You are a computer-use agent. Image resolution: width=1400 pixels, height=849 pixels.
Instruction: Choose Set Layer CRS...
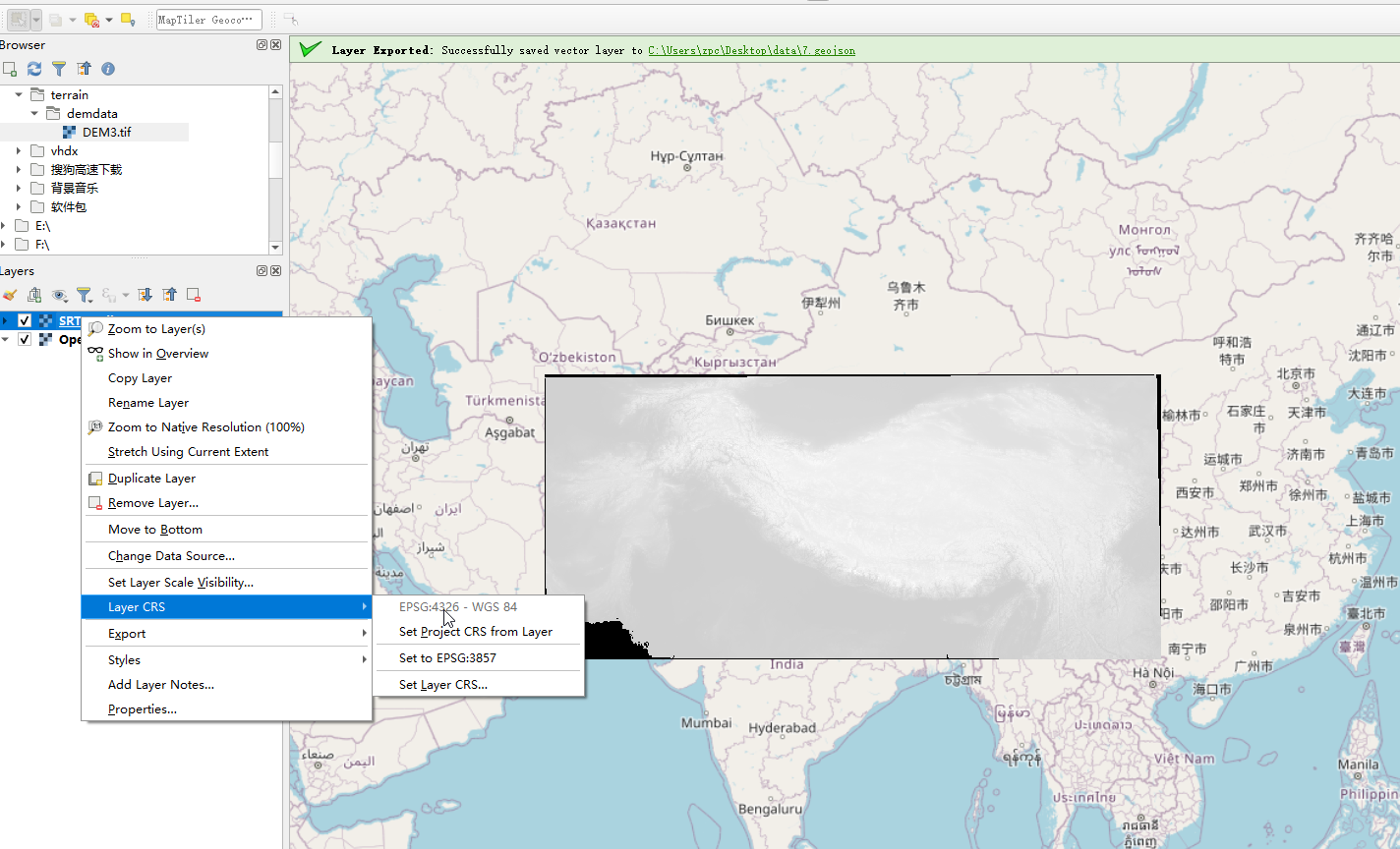(x=479, y=685)
